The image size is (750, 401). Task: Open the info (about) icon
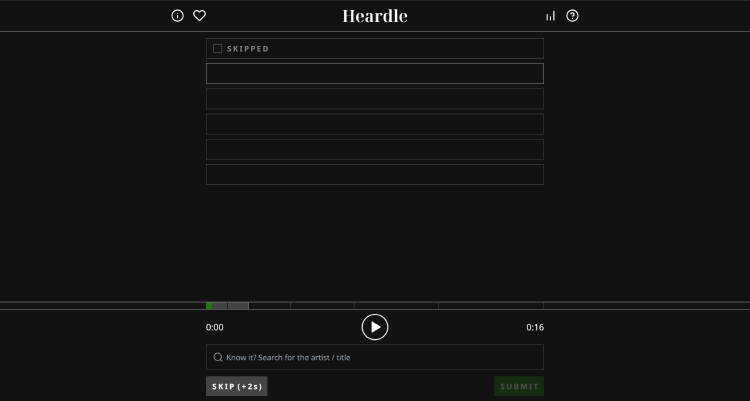point(178,16)
